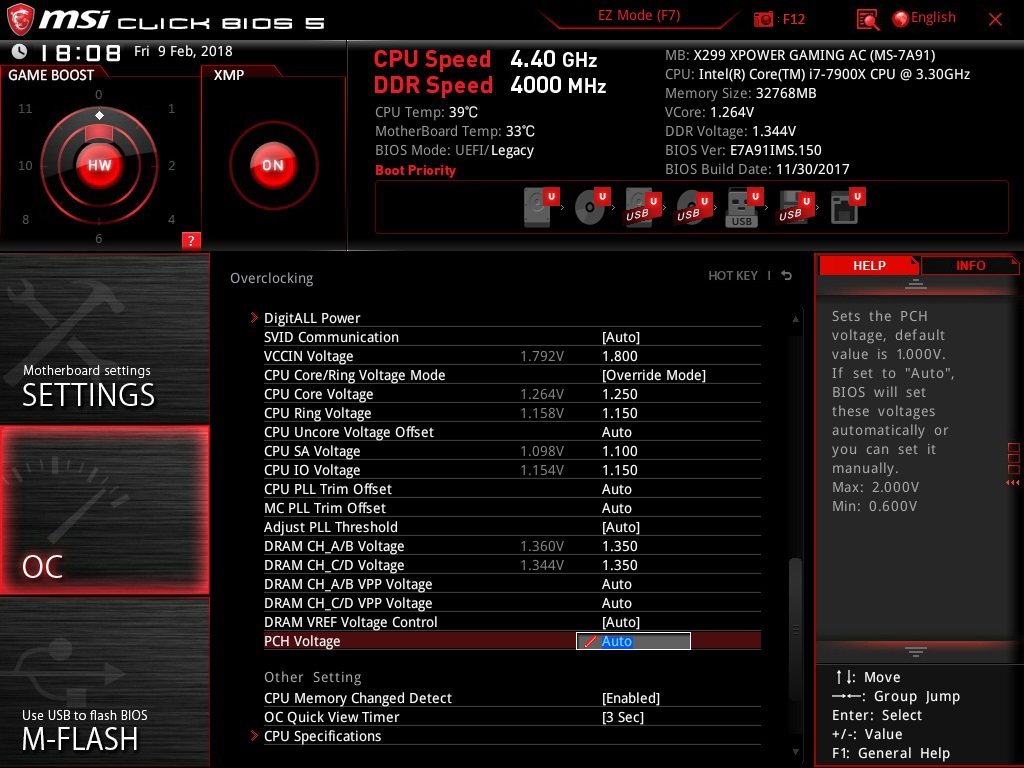Open Adjust PLL Threshold [Auto] dropdown

coord(620,527)
